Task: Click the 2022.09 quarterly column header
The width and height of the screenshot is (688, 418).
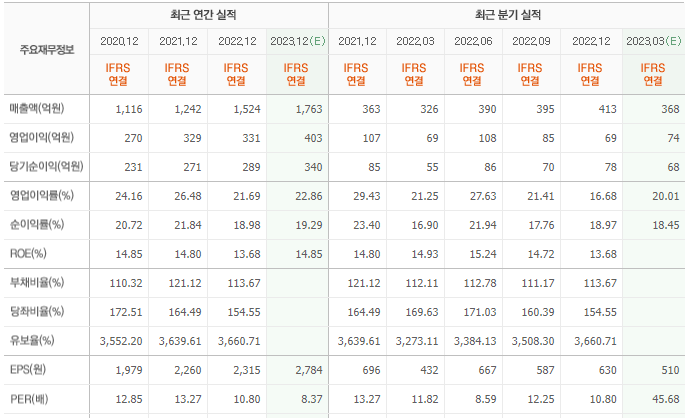Action: [531, 41]
